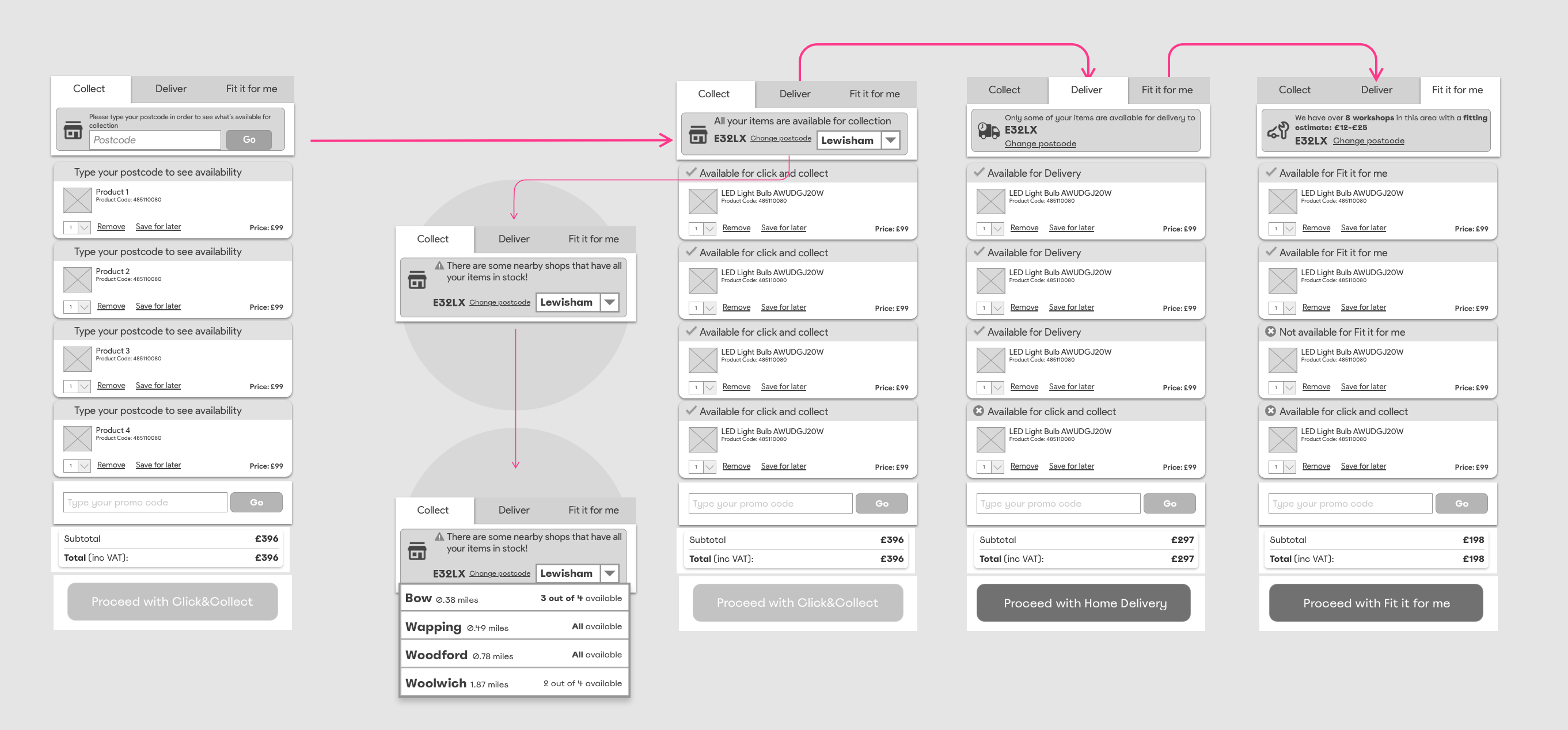Click the Product 1 image placeholder

point(77,200)
